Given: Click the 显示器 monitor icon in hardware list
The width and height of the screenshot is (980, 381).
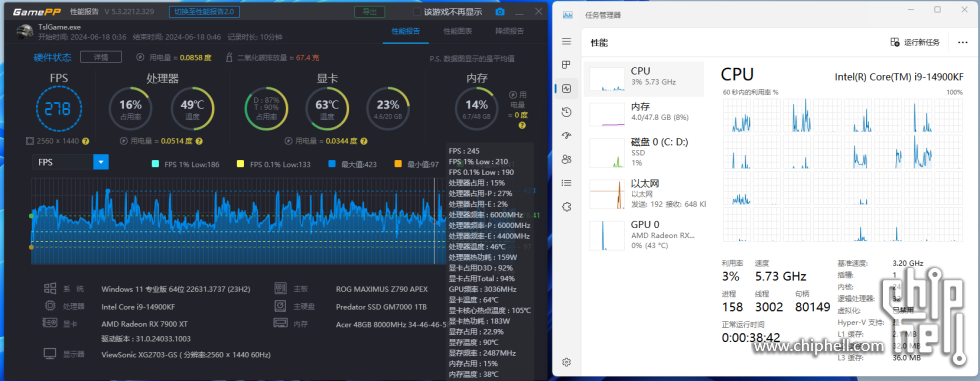Looking at the screenshot, I should pyautogui.click(x=50, y=354).
